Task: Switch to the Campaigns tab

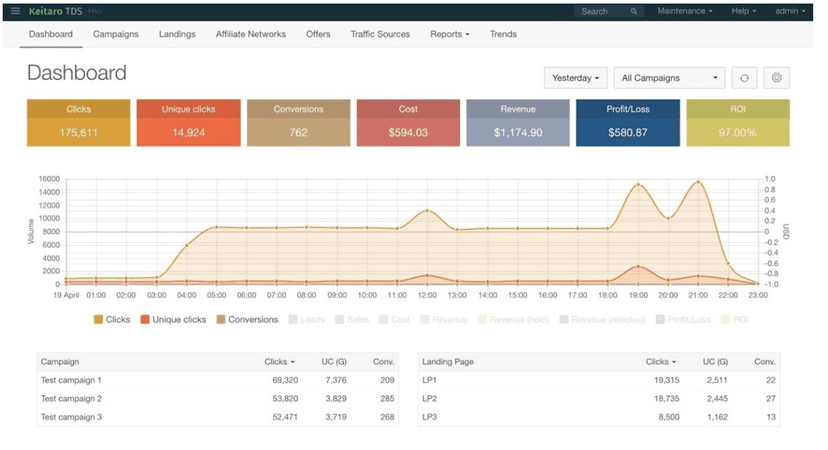Action: point(116,34)
